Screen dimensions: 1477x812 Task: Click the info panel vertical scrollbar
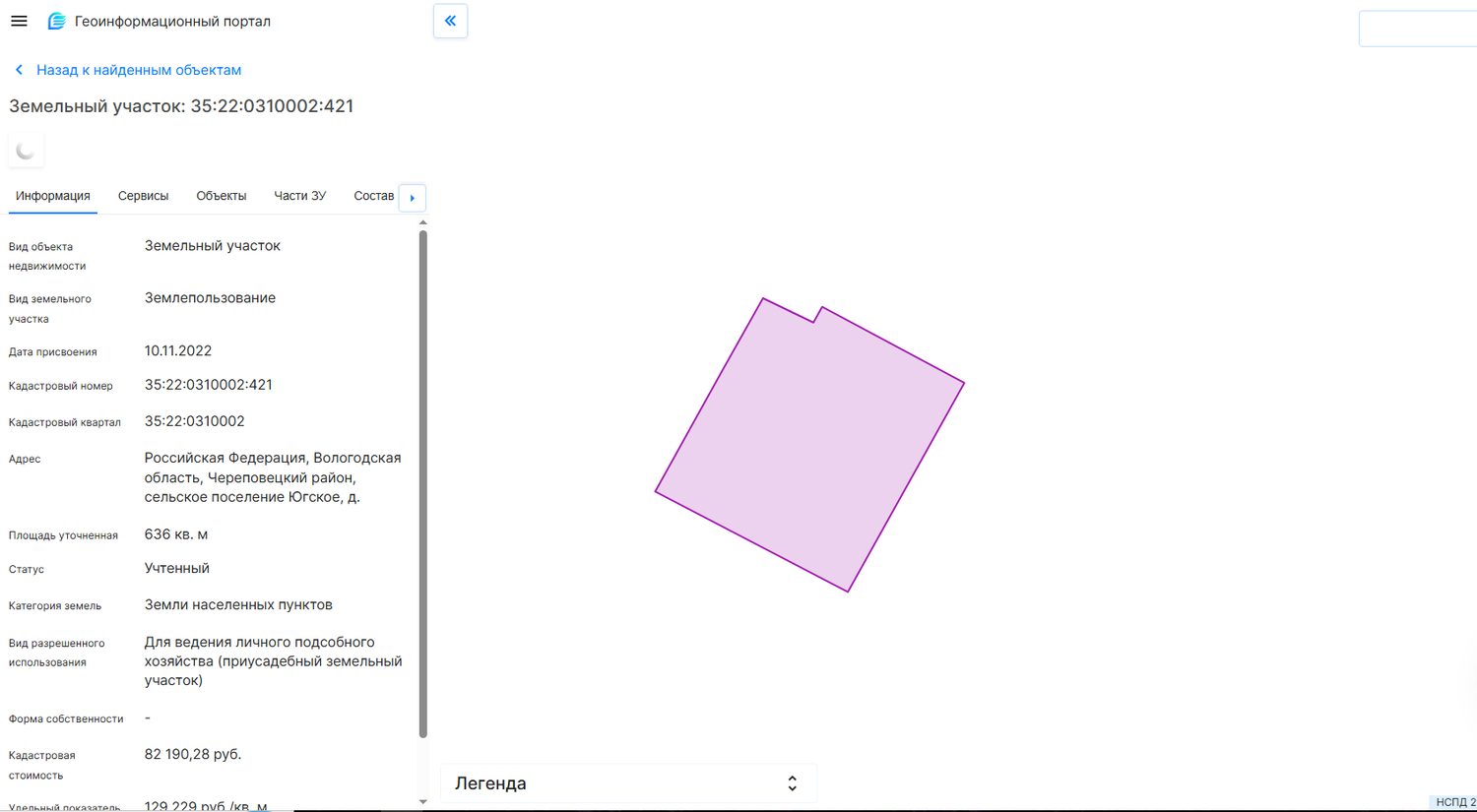click(423, 482)
